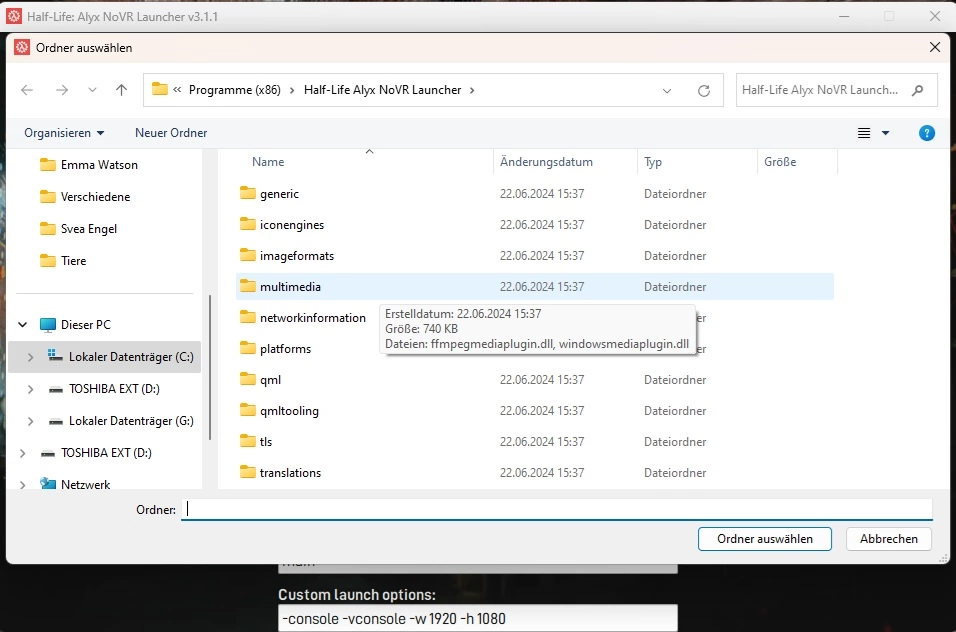Open recent locations dropdown arrow
956x632 pixels.
click(92, 90)
